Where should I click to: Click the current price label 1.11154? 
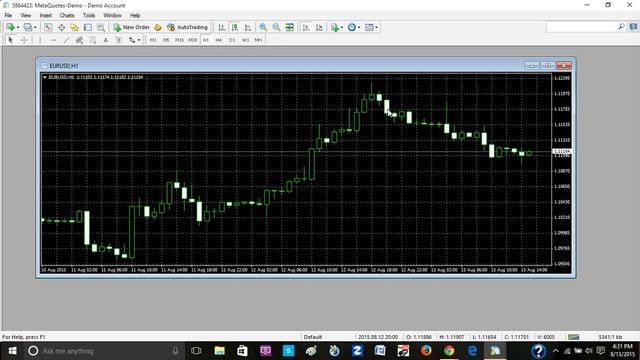(x=562, y=151)
